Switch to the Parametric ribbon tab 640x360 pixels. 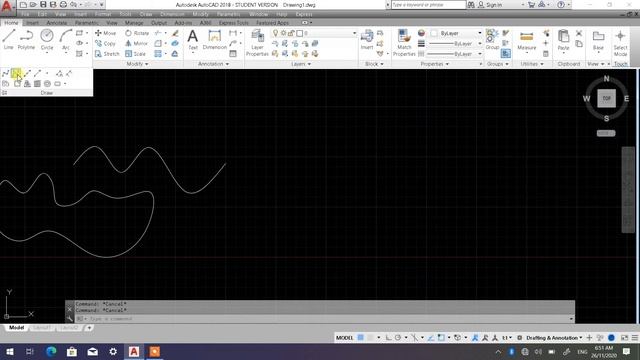tap(87, 23)
